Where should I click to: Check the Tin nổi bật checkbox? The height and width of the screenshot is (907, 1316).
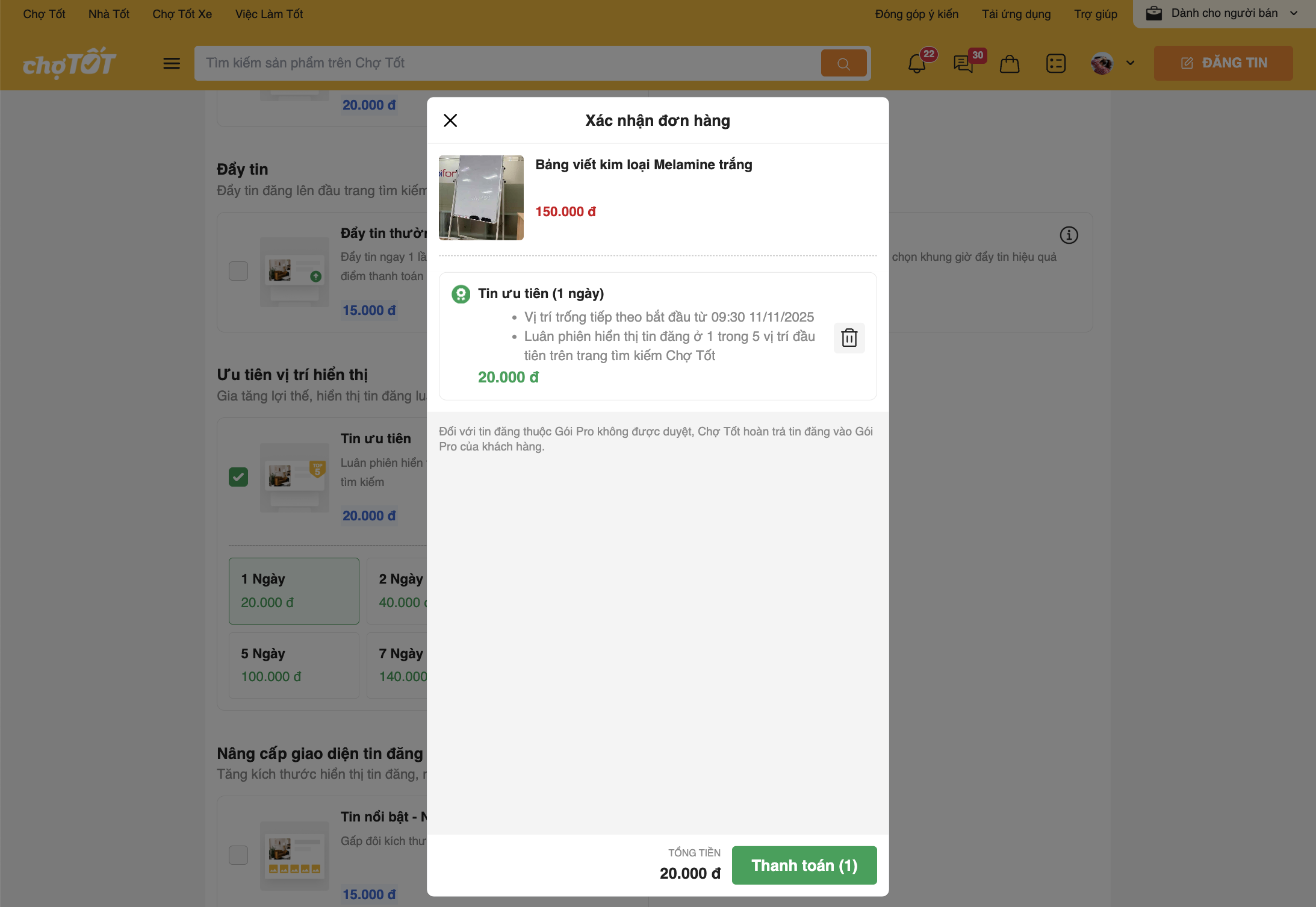point(238,855)
